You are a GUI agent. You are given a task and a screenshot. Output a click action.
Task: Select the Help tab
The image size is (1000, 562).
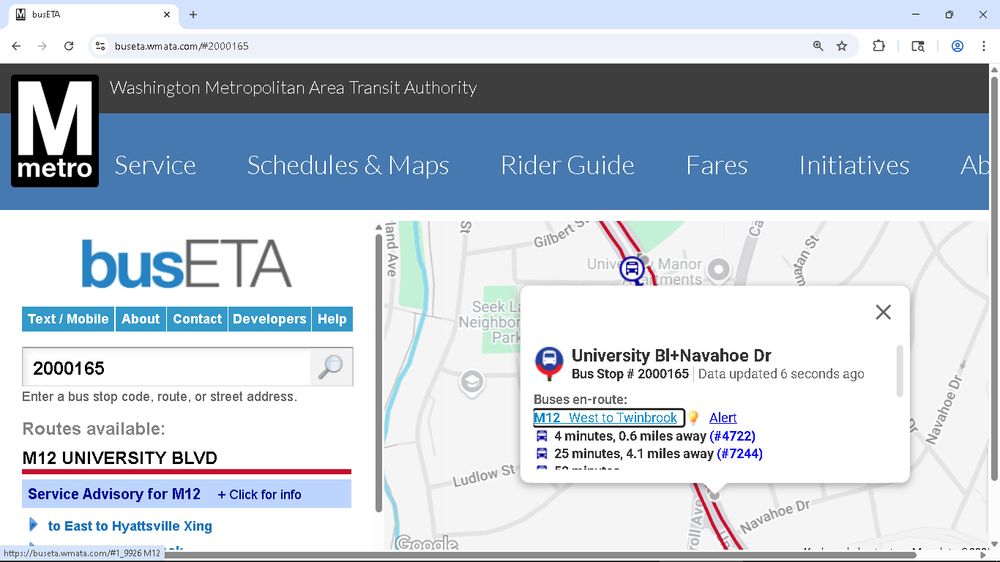[x=332, y=319]
